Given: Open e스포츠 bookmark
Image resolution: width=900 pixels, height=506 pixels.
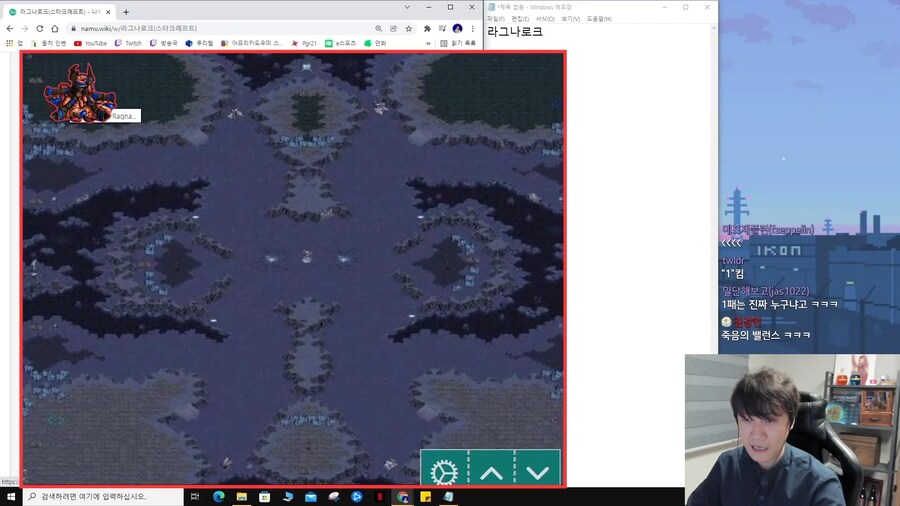Looking at the screenshot, I should pos(340,43).
